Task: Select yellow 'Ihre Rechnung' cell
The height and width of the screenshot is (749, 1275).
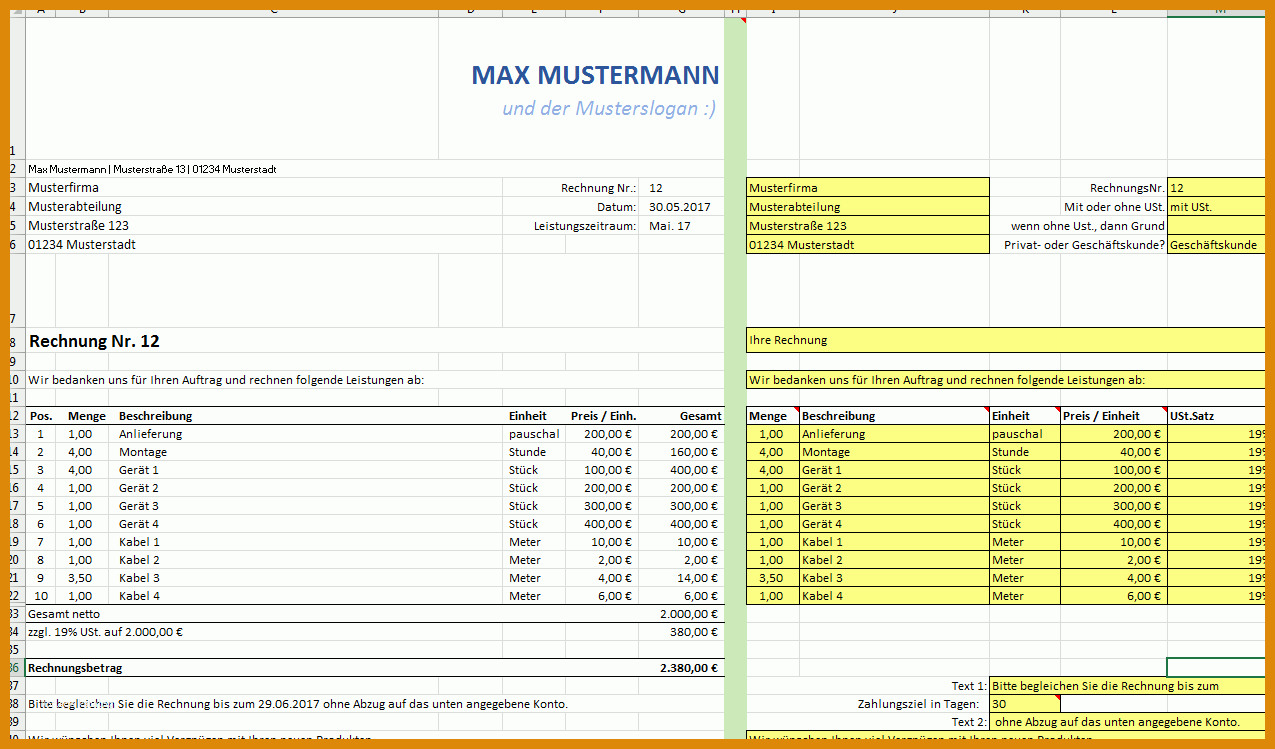Action: [x=1005, y=340]
